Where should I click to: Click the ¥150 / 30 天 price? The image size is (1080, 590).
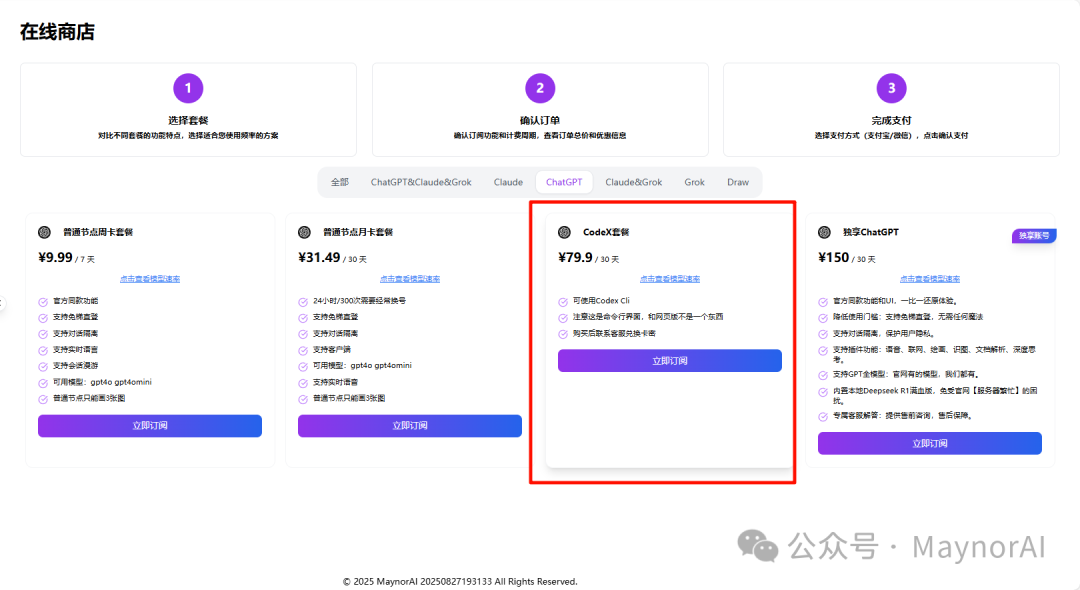tap(847, 257)
